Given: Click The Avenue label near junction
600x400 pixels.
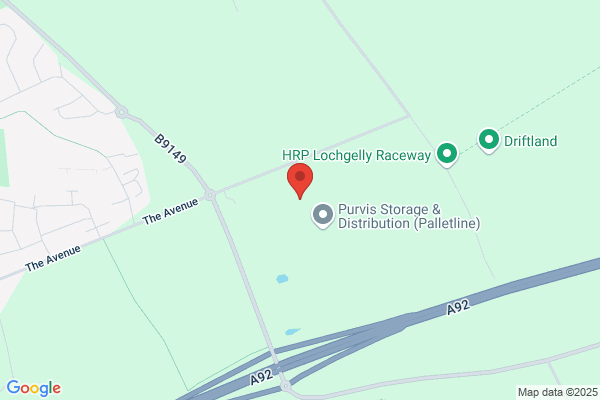Looking at the screenshot, I should click(170, 211).
